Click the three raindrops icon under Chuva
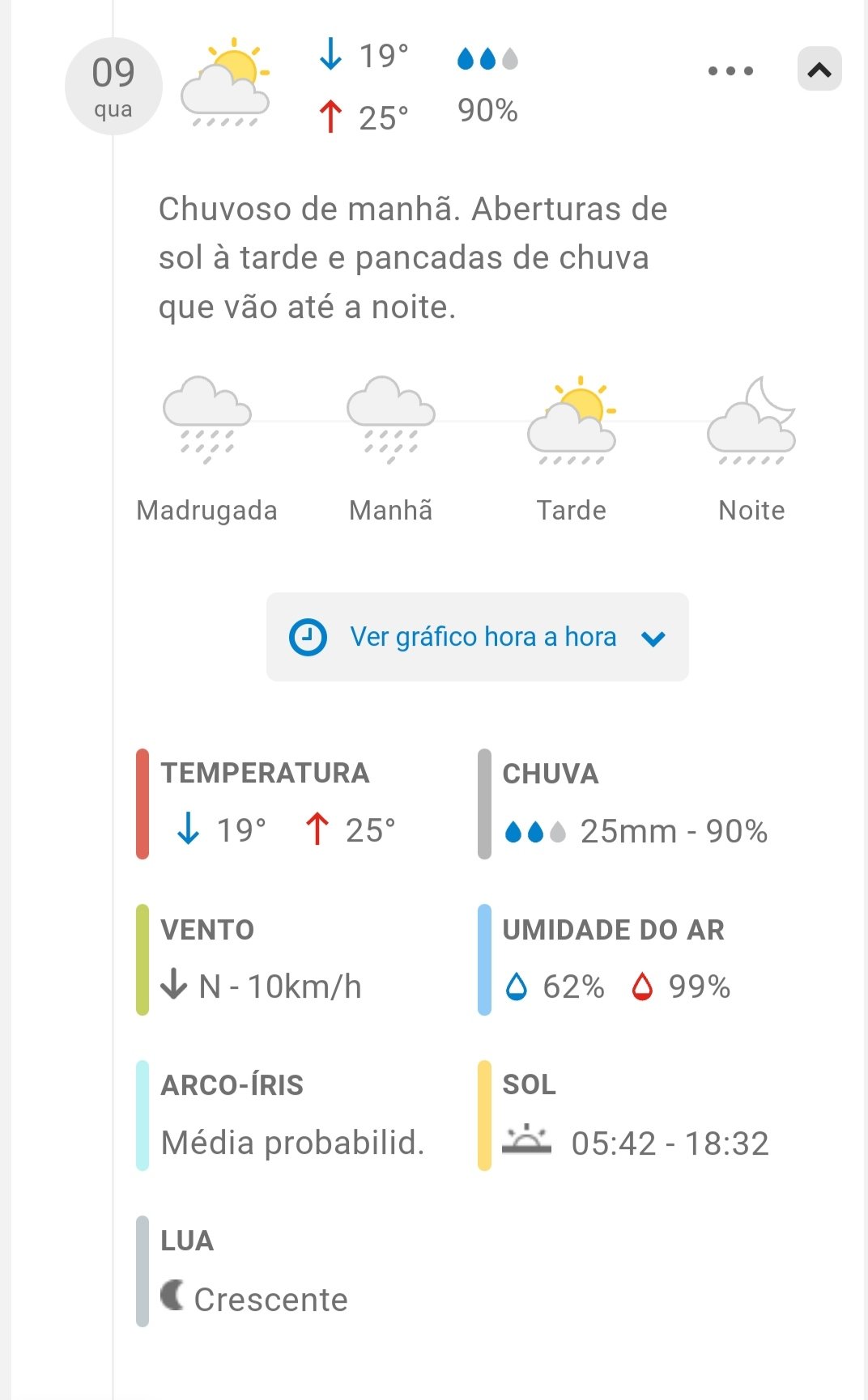 point(534,832)
